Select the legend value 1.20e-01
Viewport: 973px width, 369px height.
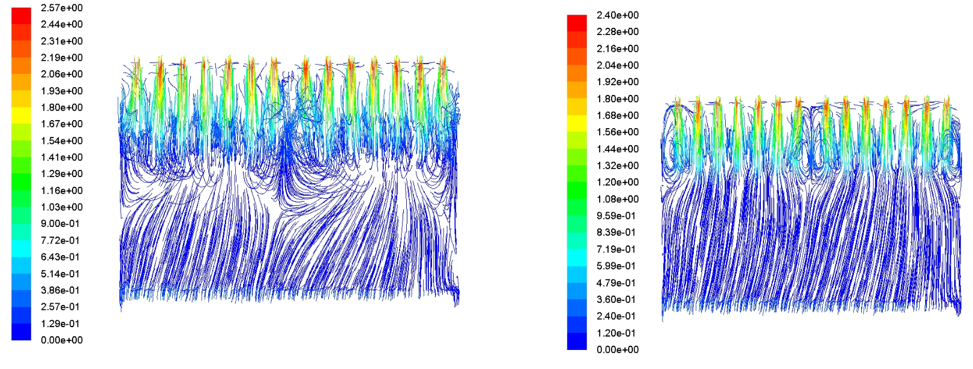[x=617, y=333]
